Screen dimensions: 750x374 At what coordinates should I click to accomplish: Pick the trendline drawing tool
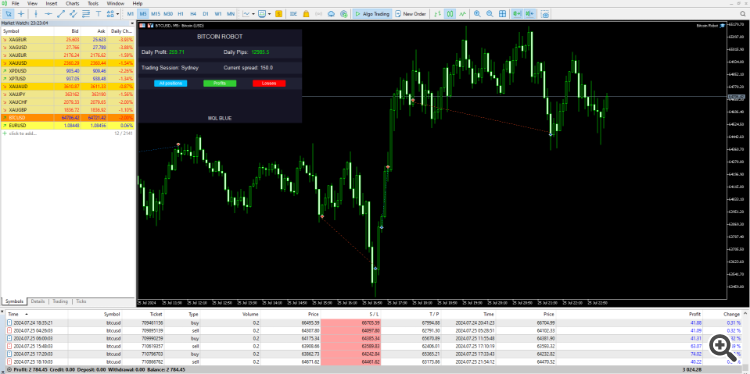[61, 14]
